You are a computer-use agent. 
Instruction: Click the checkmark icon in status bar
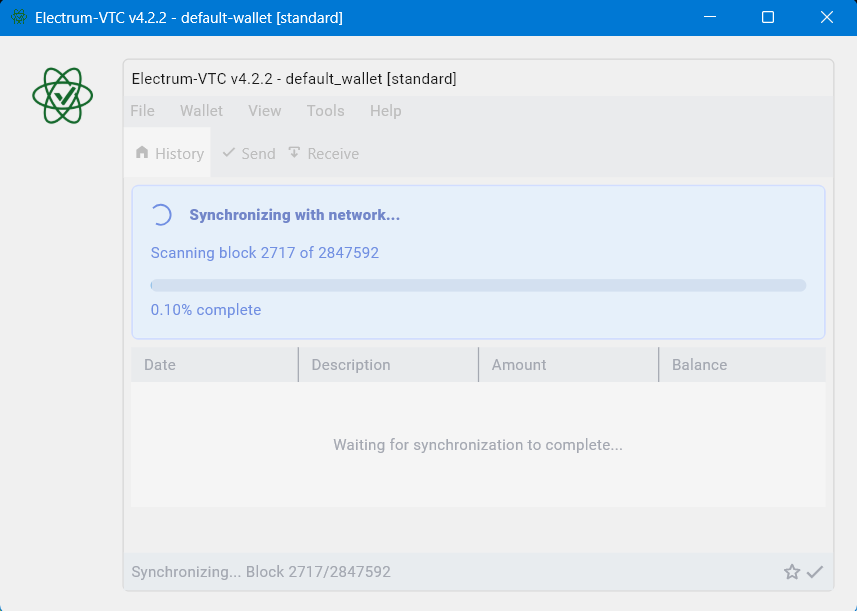(x=814, y=572)
